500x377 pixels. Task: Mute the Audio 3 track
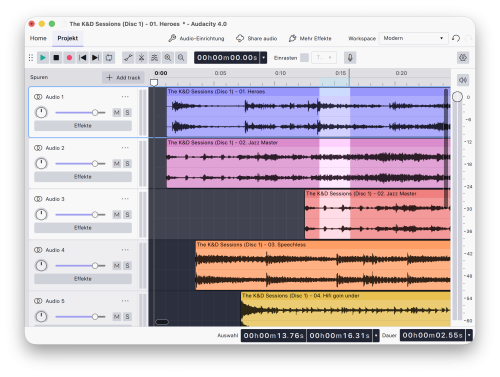pos(117,215)
